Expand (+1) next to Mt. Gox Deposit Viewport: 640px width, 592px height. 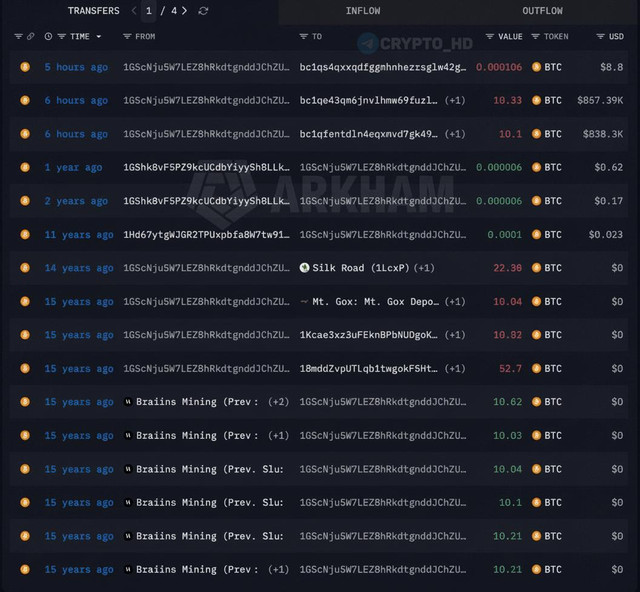point(455,302)
